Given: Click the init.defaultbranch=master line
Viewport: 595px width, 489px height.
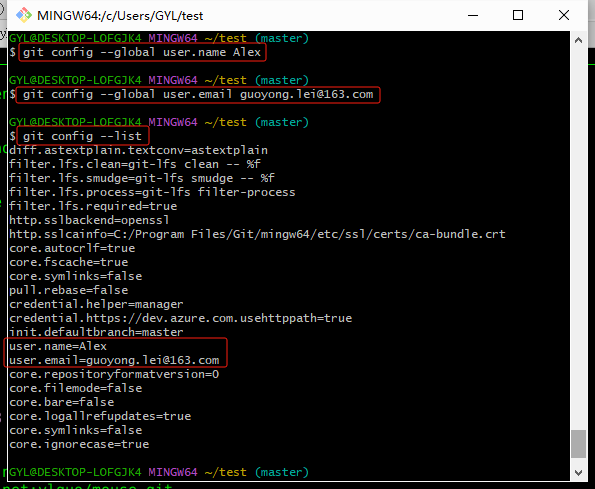Looking at the screenshot, I should point(96,332).
